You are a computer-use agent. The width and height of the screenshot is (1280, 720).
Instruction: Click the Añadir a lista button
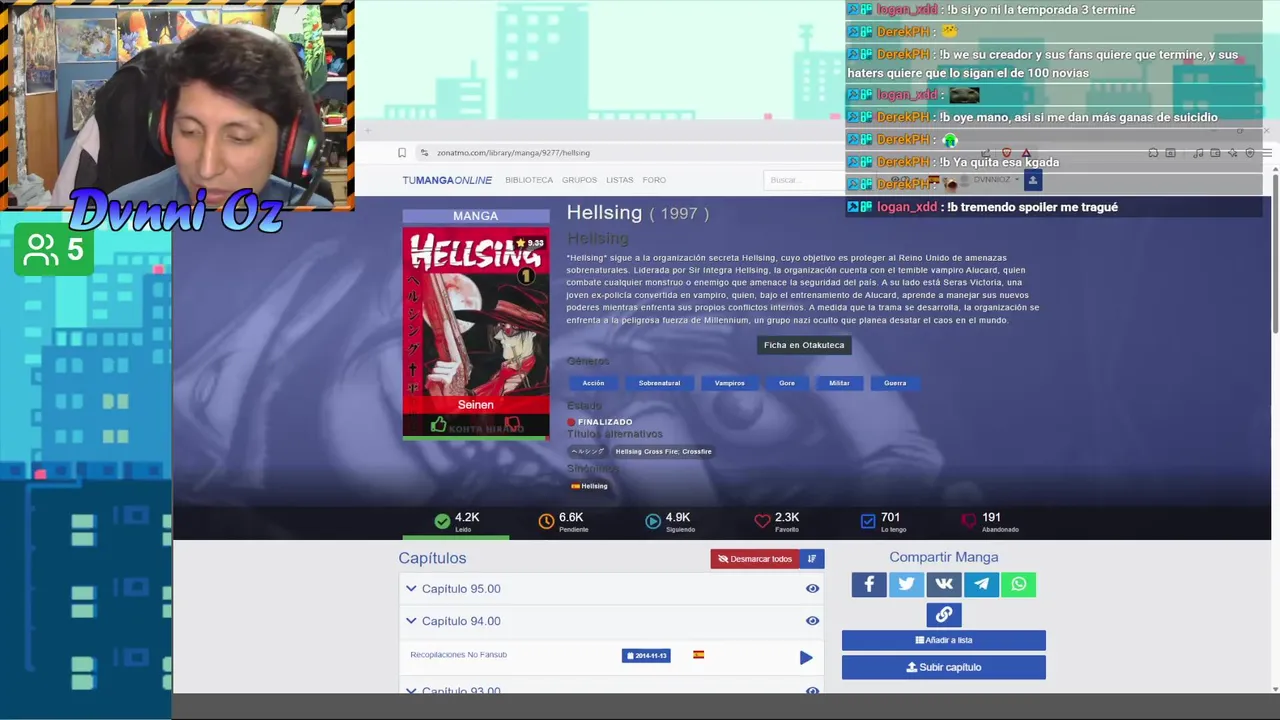(944, 640)
